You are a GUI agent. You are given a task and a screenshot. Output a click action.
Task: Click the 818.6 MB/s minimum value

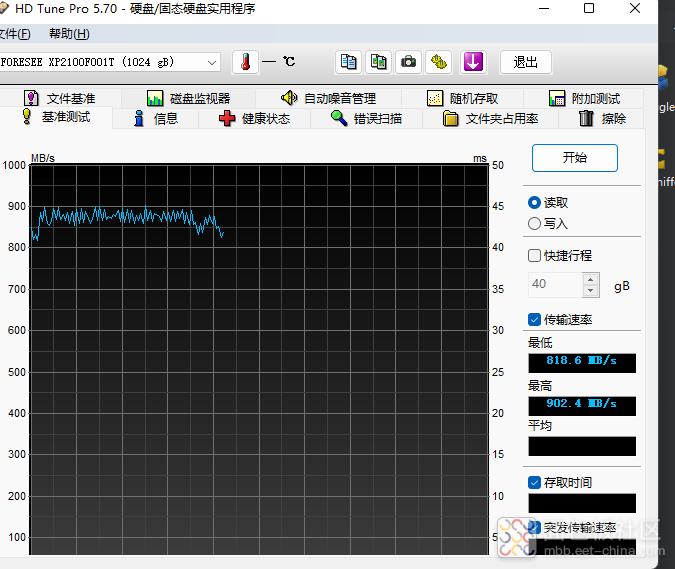(582, 363)
